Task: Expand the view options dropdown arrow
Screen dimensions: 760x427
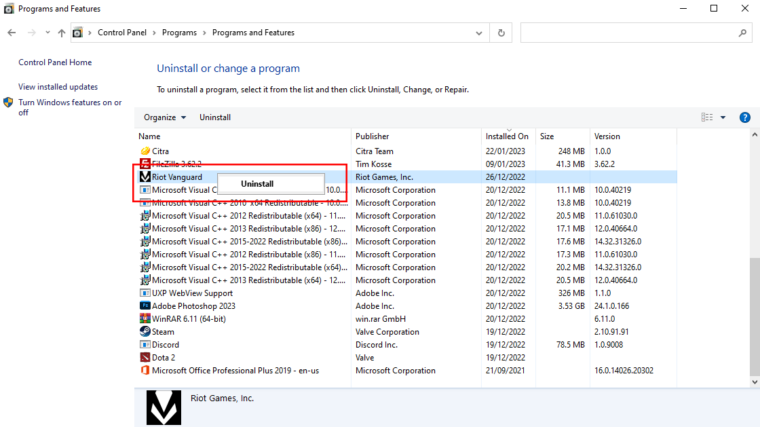Action: pyautogui.click(x=723, y=117)
